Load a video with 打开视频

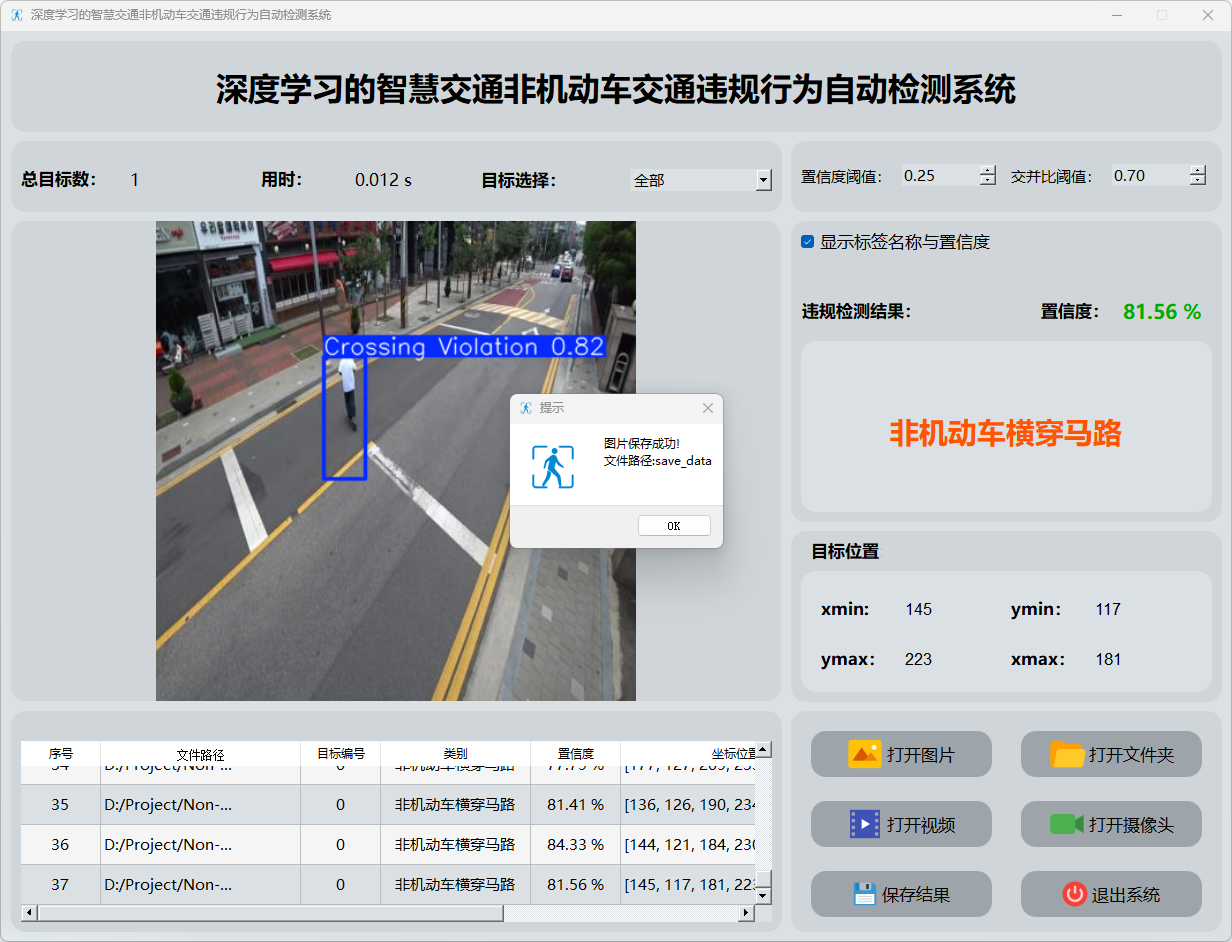[901, 824]
